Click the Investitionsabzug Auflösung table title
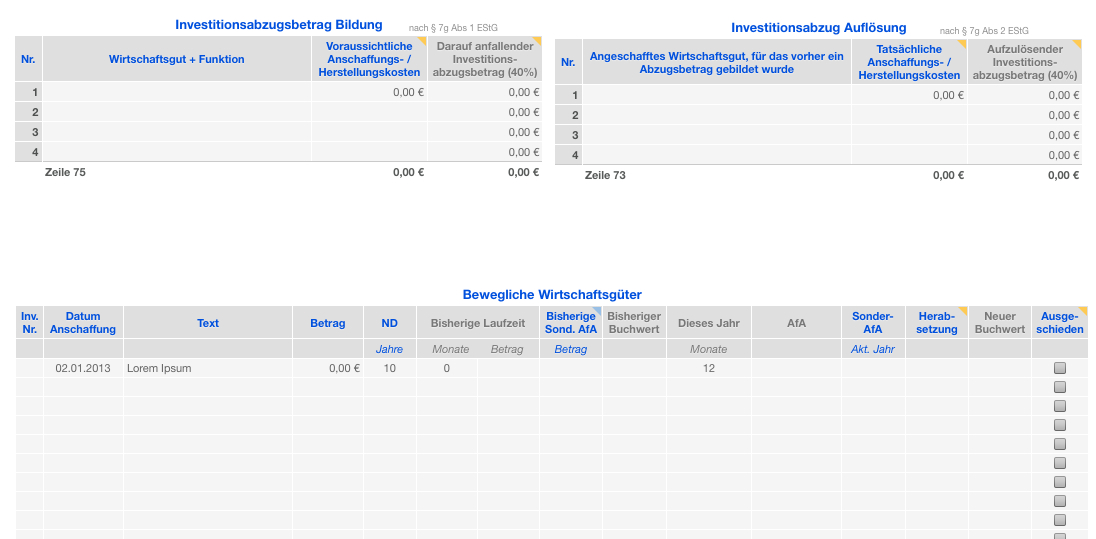Viewport: 1096px width, 539px height. [819, 28]
